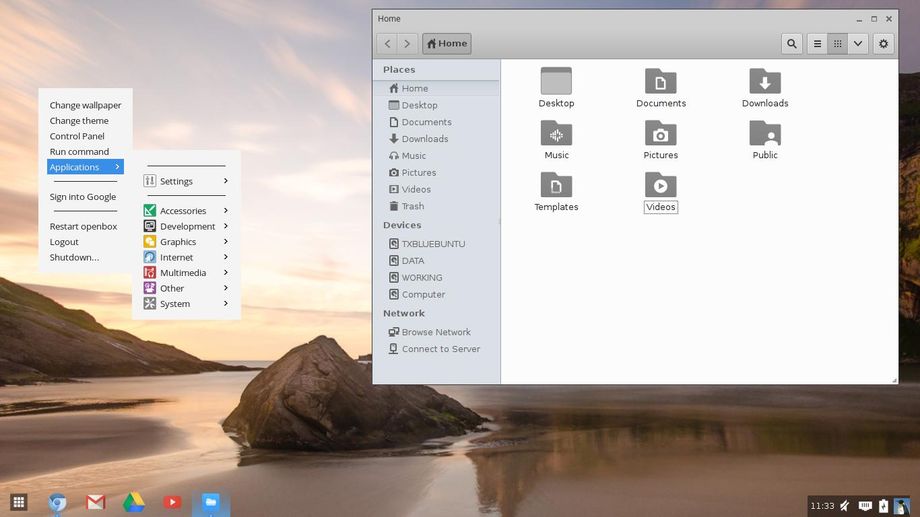Open the Music folder icon

[556, 133]
